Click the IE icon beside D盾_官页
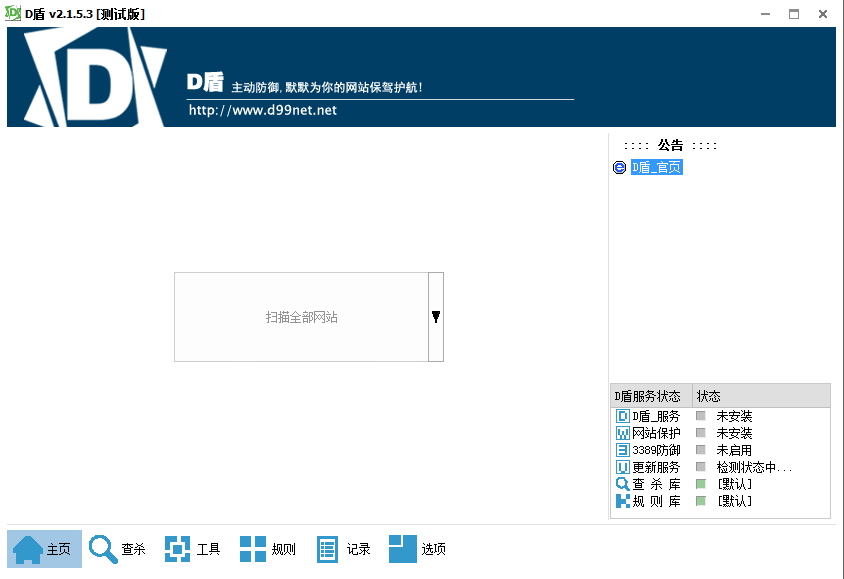This screenshot has width=844, height=579. tap(620, 167)
